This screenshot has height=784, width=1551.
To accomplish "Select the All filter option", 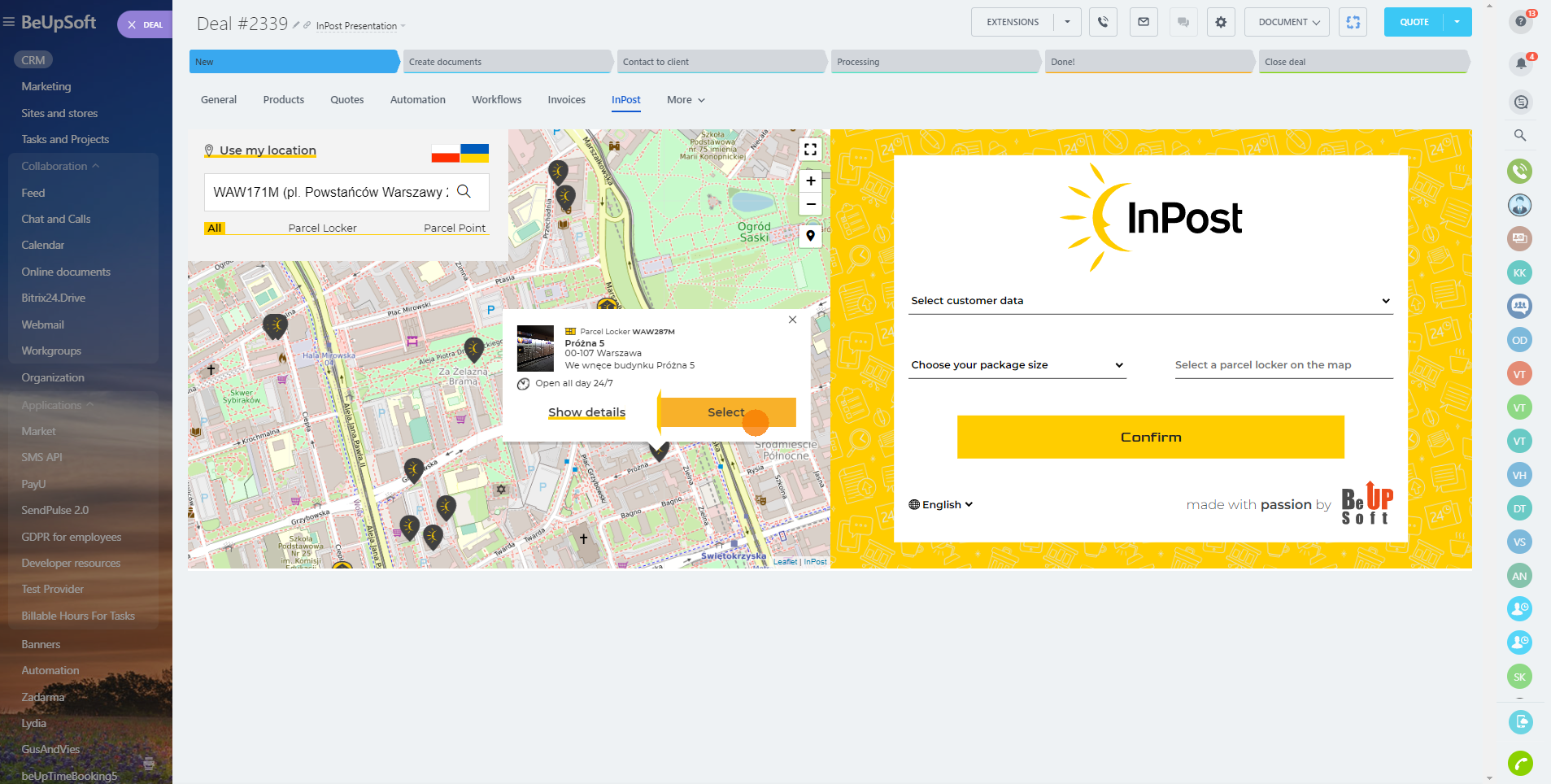I will (214, 228).
